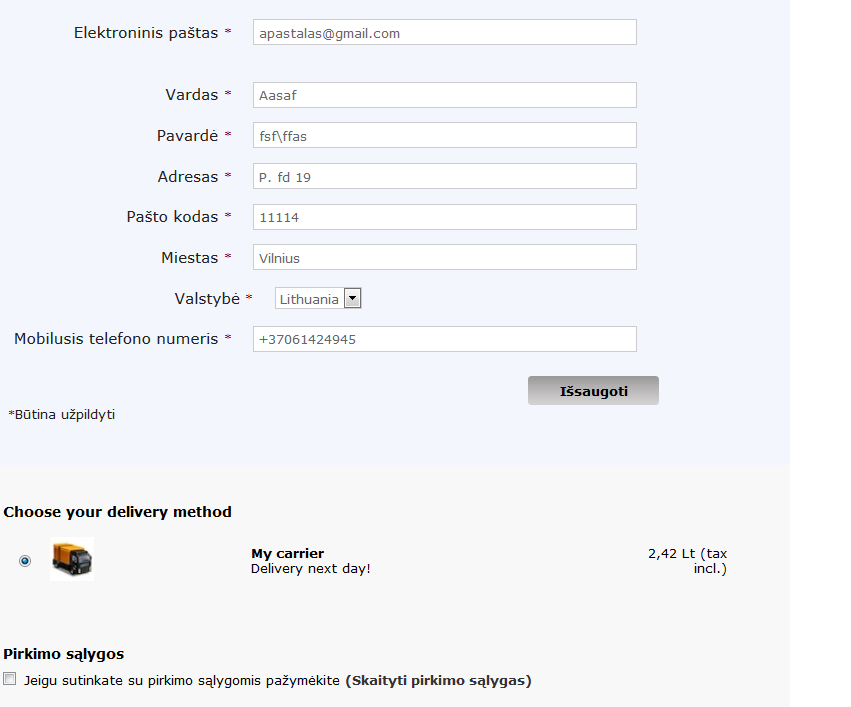Click the Elektroninis paštas label
Image resolution: width=851 pixels, height=707 pixels.
point(146,33)
